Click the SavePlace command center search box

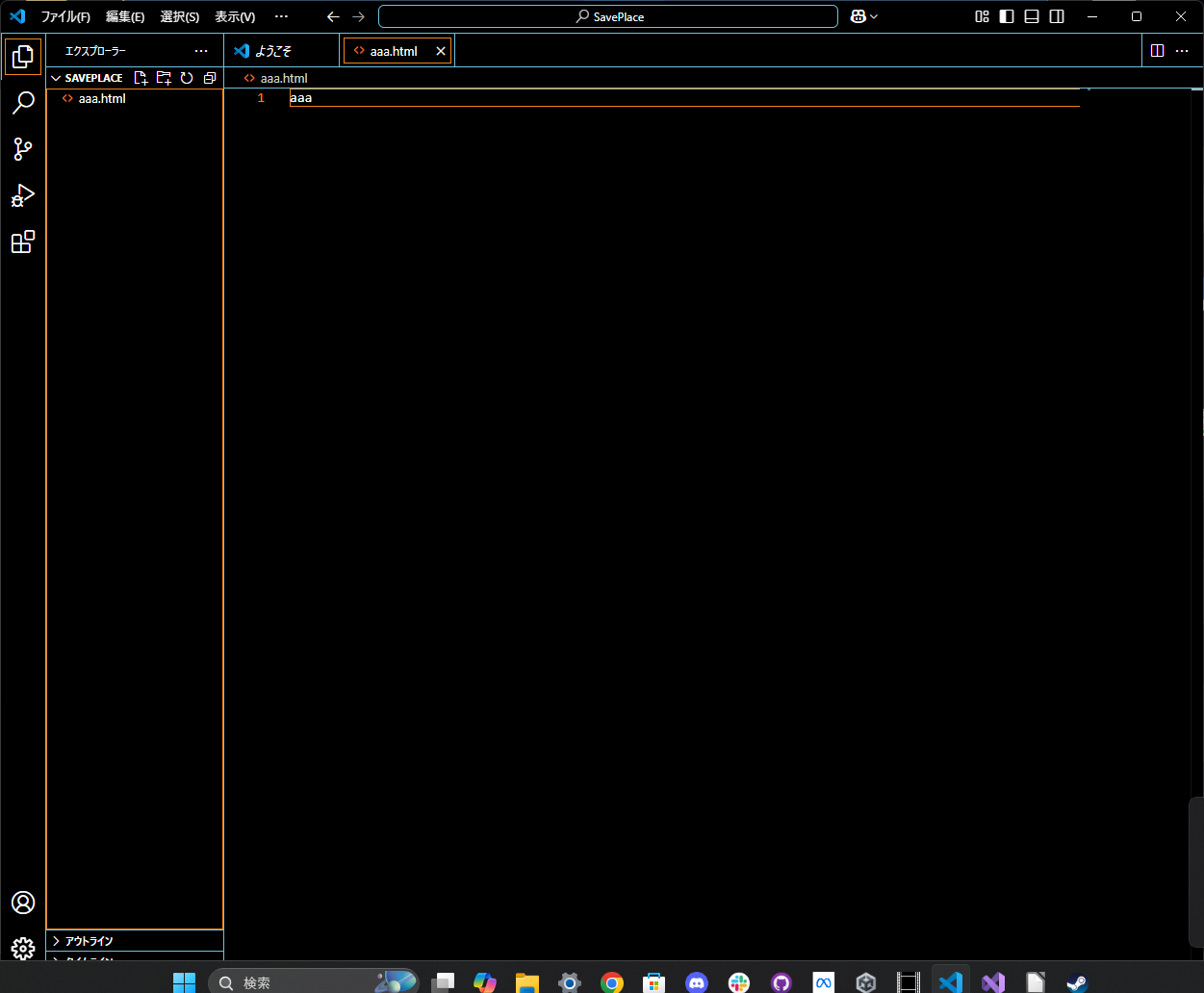tap(608, 16)
